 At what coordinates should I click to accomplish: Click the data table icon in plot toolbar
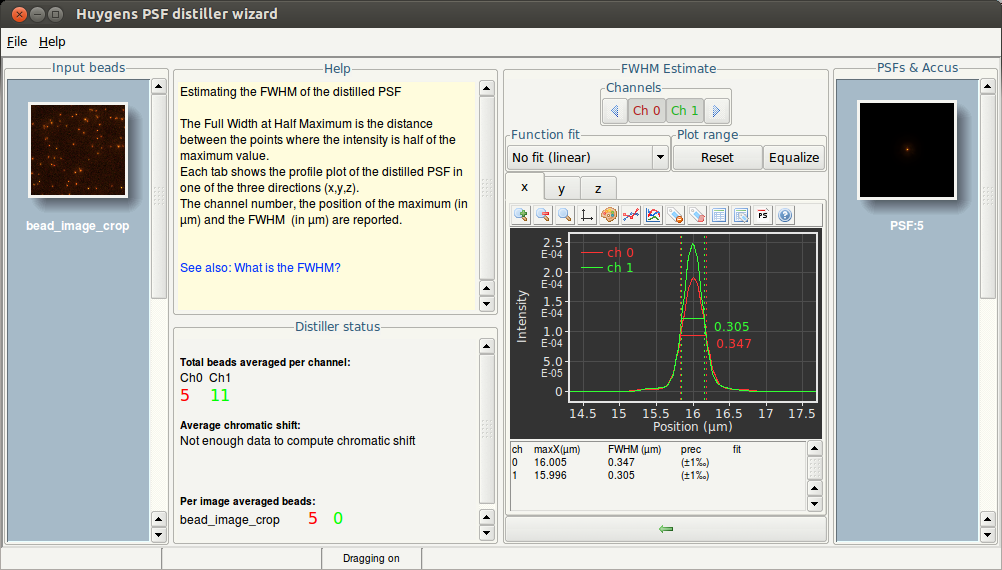click(719, 215)
